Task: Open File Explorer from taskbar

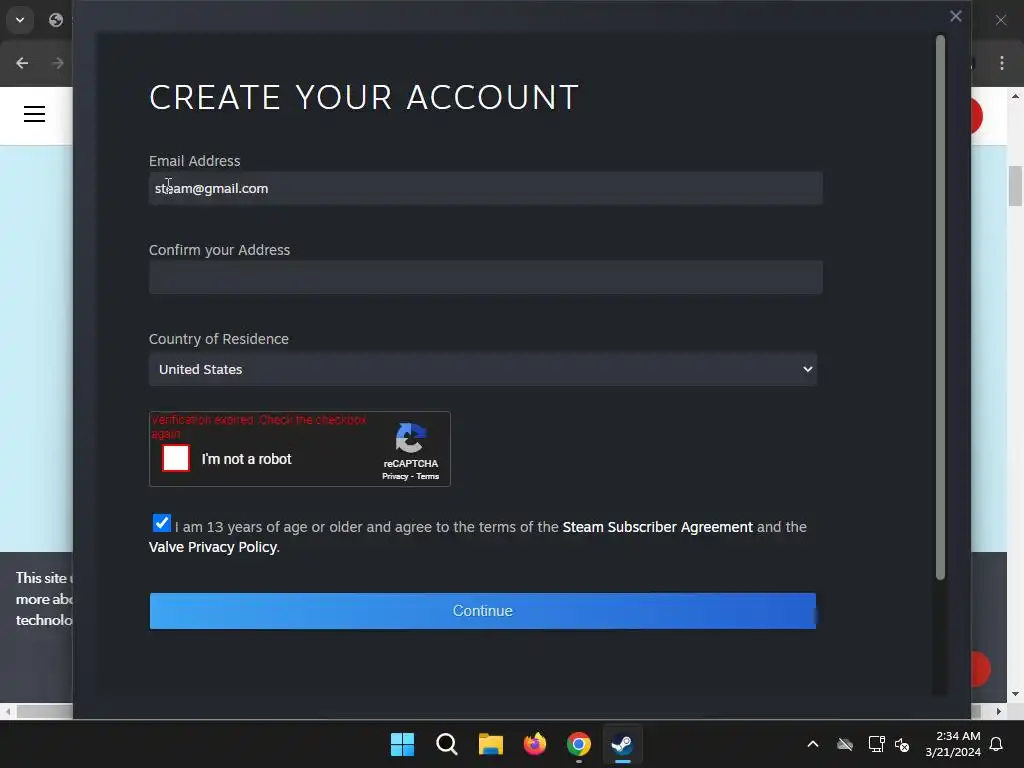Action: pyautogui.click(x=490, y=744)
